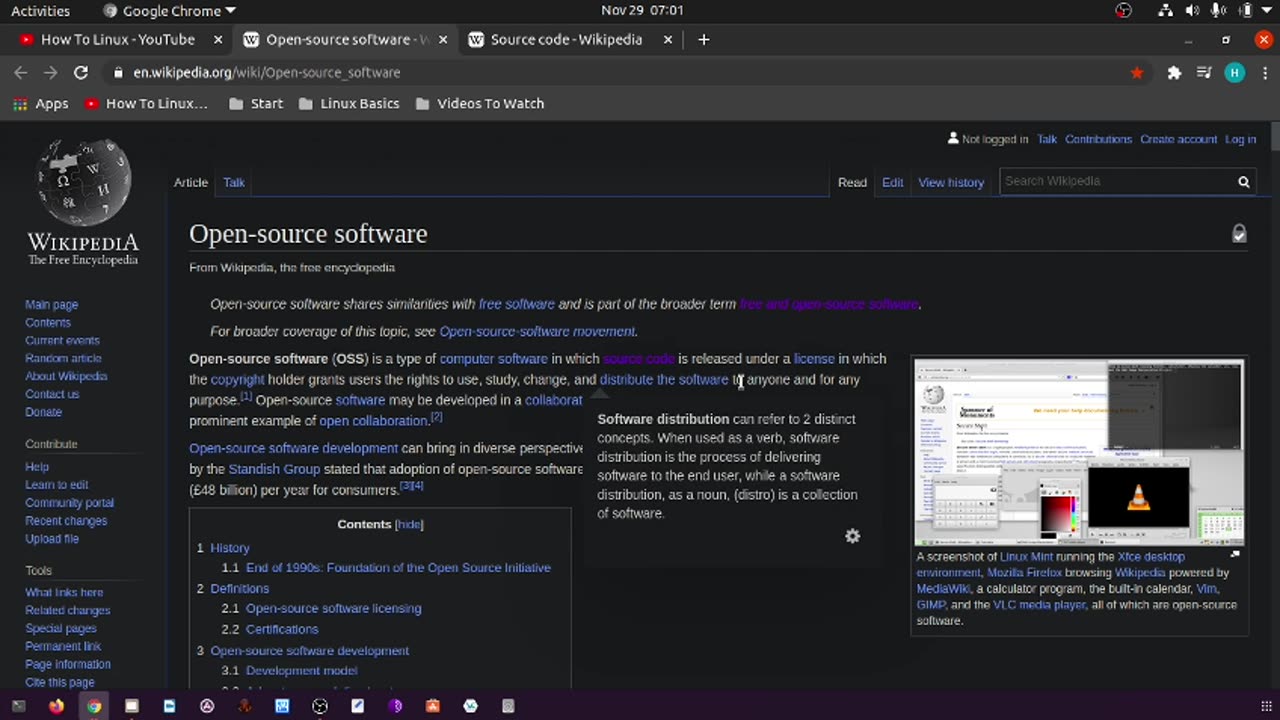Click Activities in the top panel
1280x720 pixels.
coord(40,11)
